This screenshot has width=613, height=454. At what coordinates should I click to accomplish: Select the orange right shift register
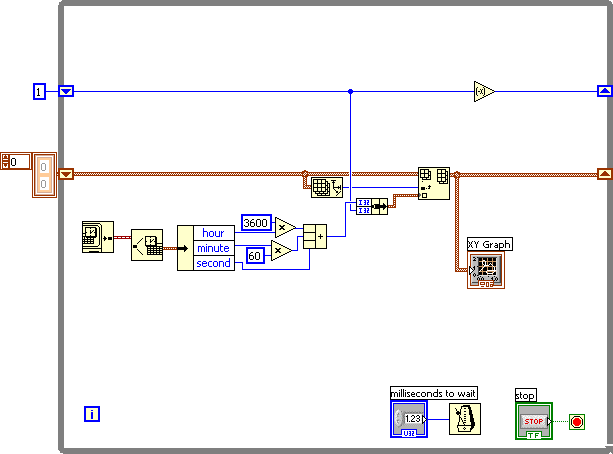click(605, 174)
